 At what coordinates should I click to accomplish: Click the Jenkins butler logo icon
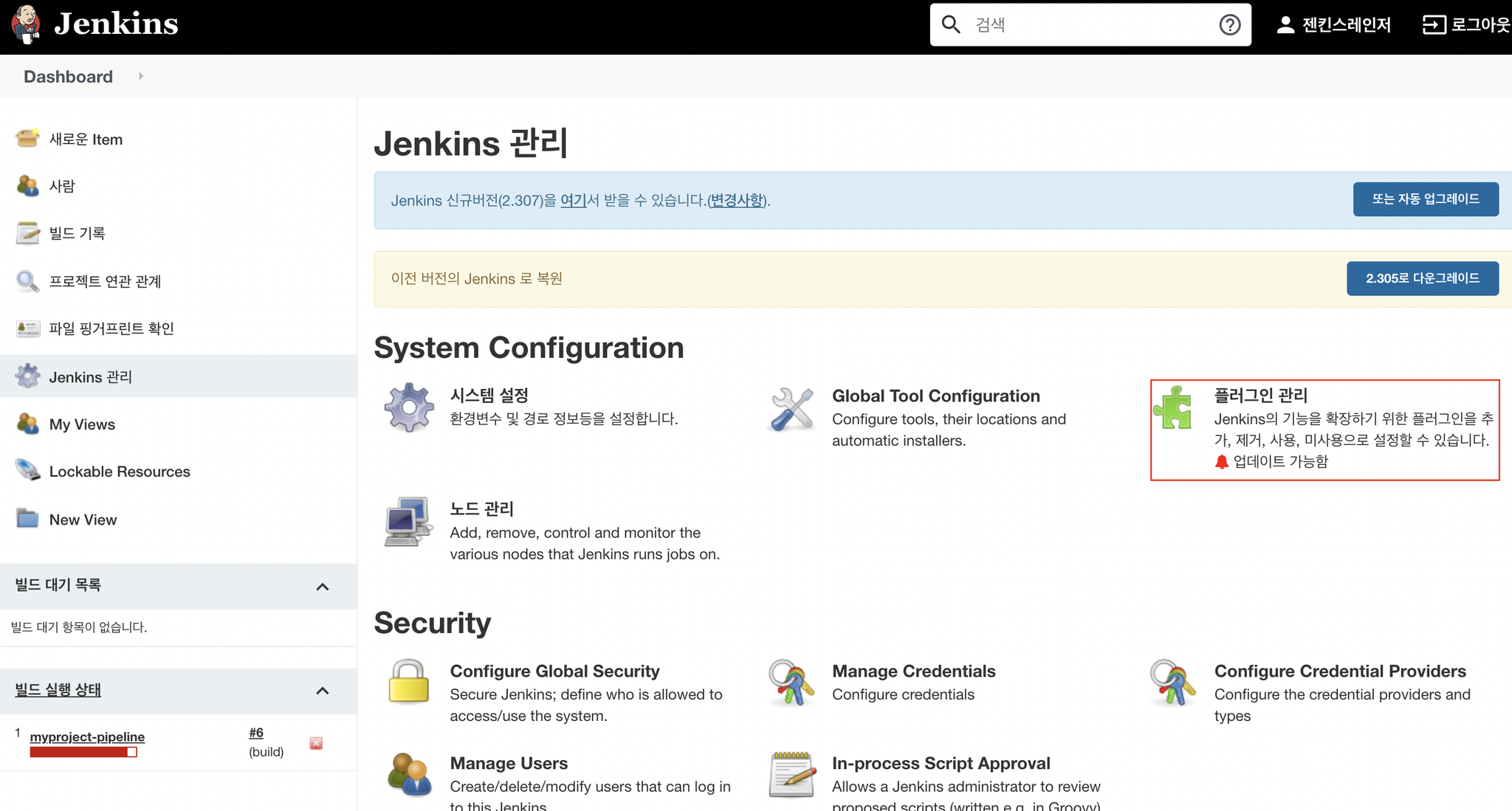point(26,24)
